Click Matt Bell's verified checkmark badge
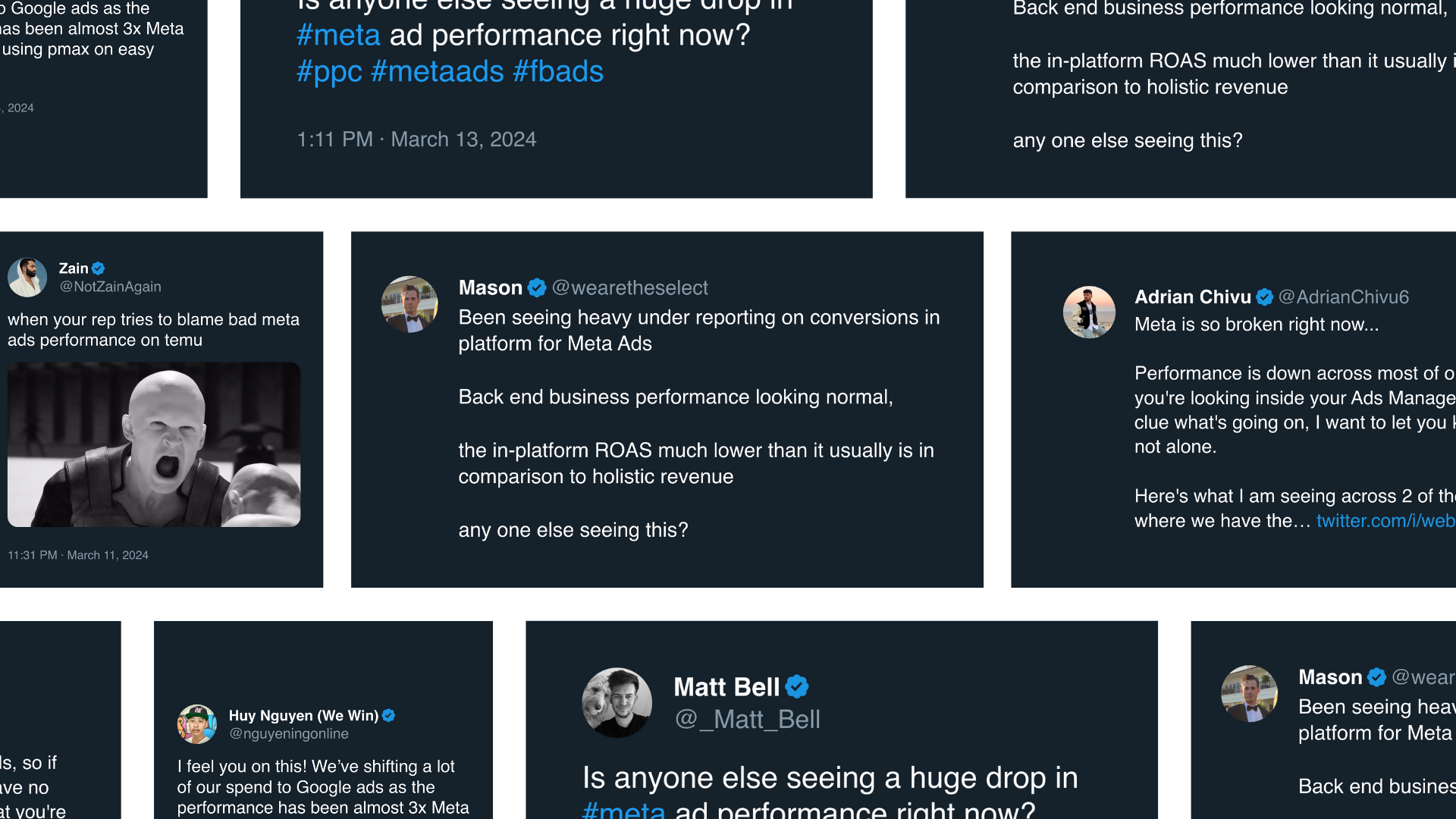 [x=797, y=687]
